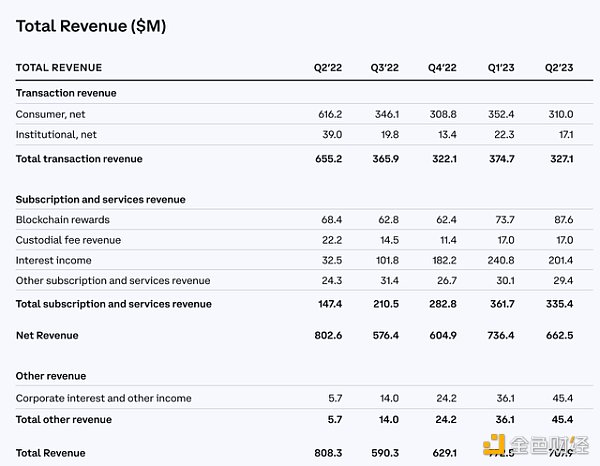600x466 pixels.
Task: Select the Q4'22 column header
Action: point(442,68)
